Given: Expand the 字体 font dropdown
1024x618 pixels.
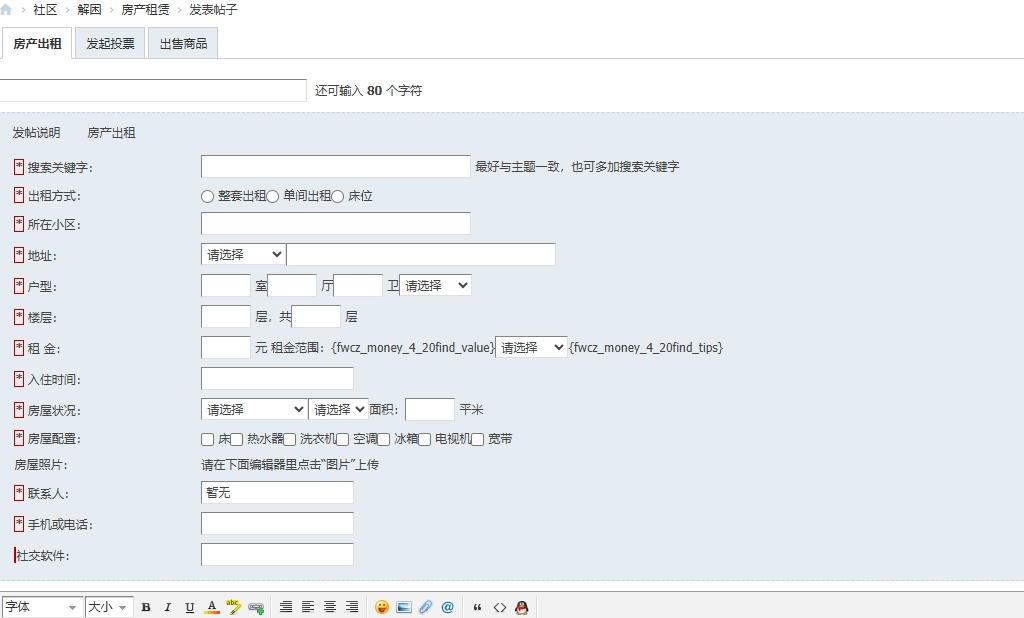Looking at the screenshot, I should [42, 607].
